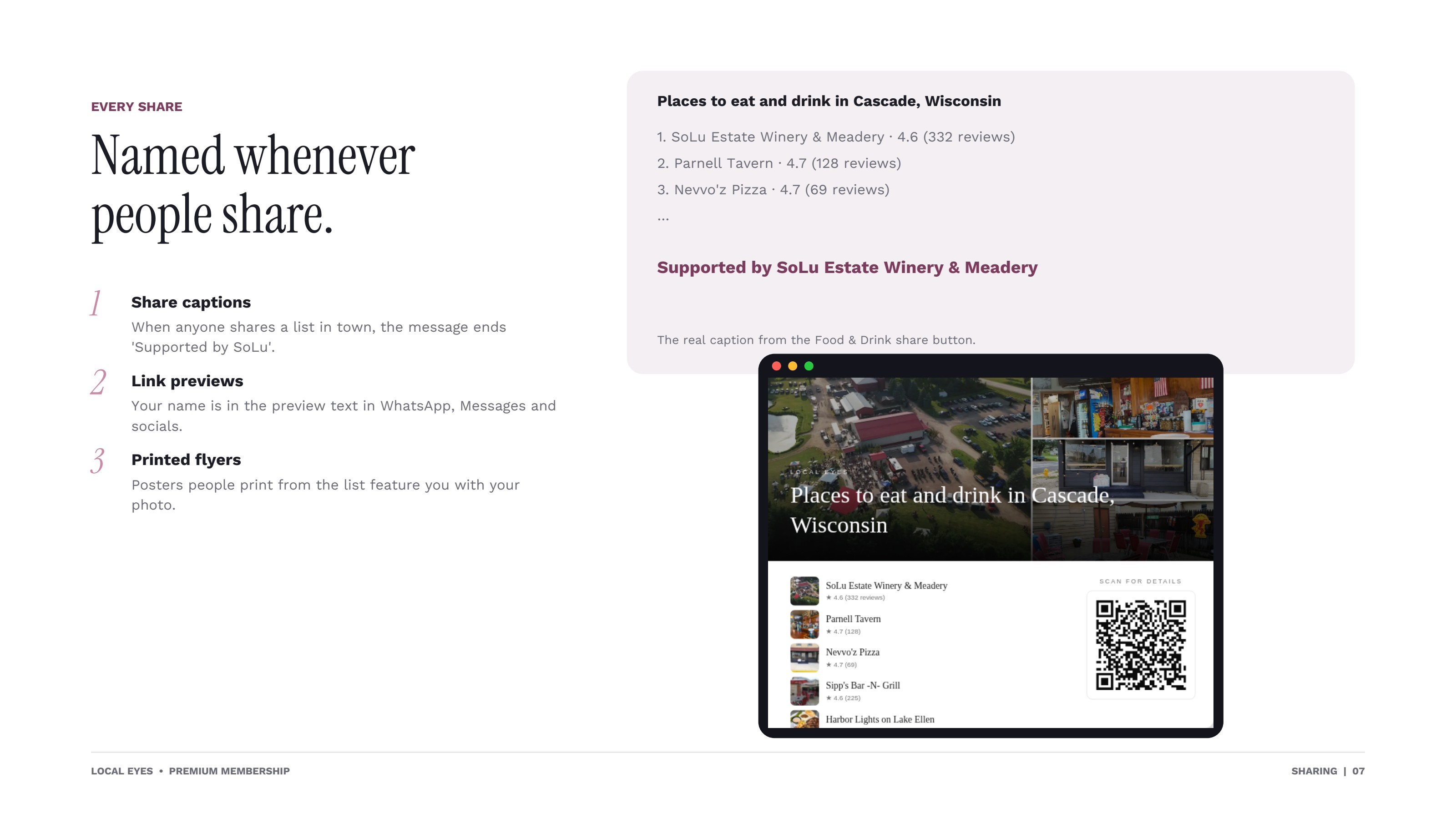Click the 'Printed flyers' heading

[186, 460]
